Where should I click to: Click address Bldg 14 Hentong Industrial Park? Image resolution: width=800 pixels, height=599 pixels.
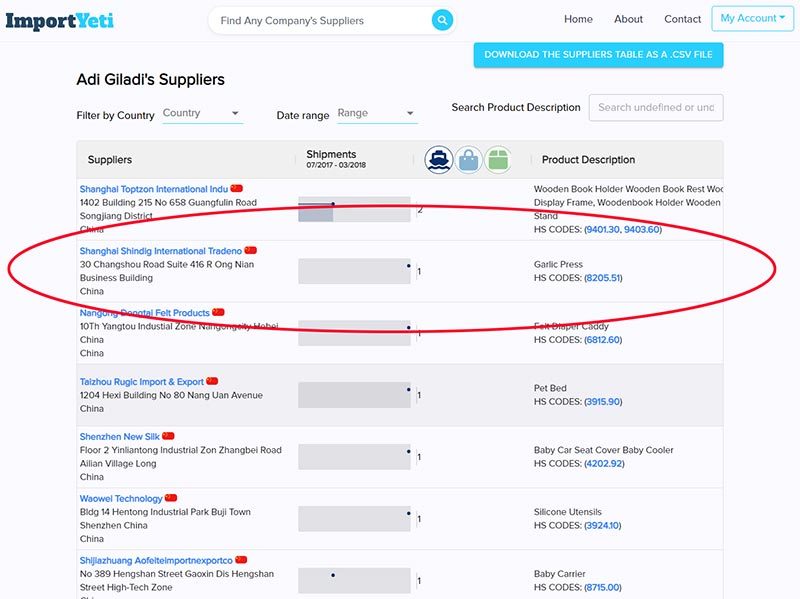tap(165, 512)
